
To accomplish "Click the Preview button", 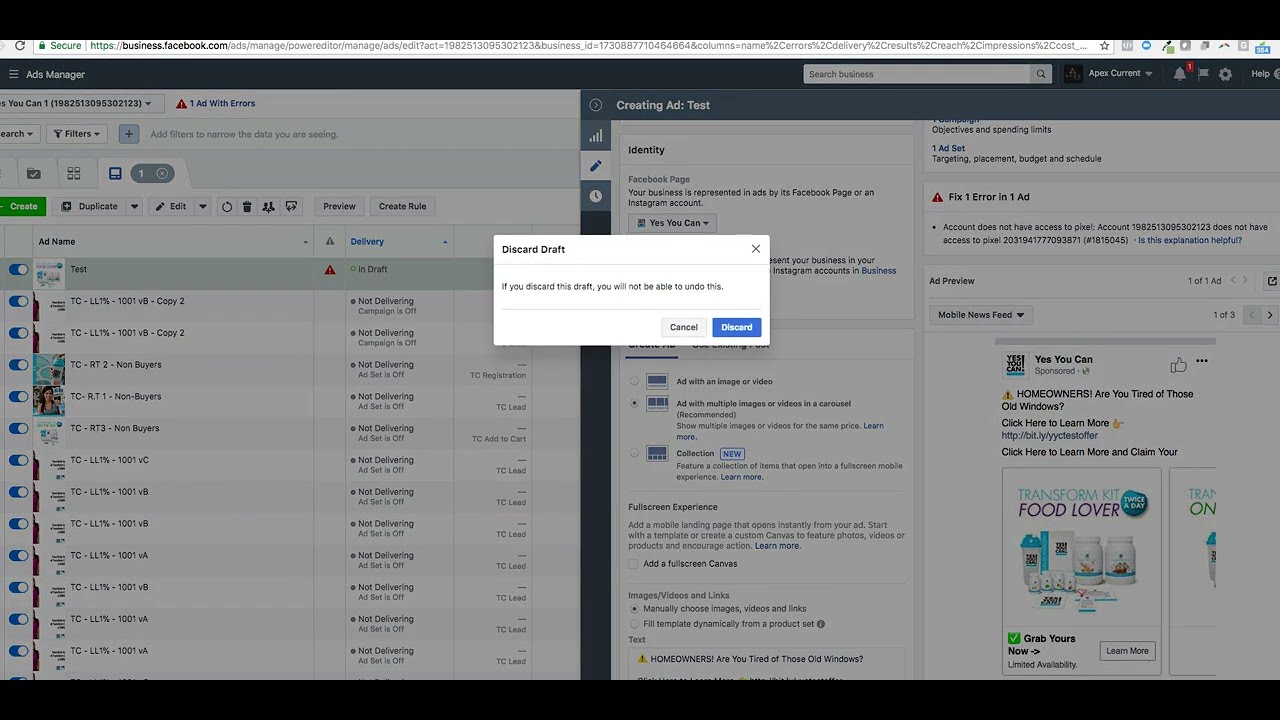I will (x=339, y=206).
